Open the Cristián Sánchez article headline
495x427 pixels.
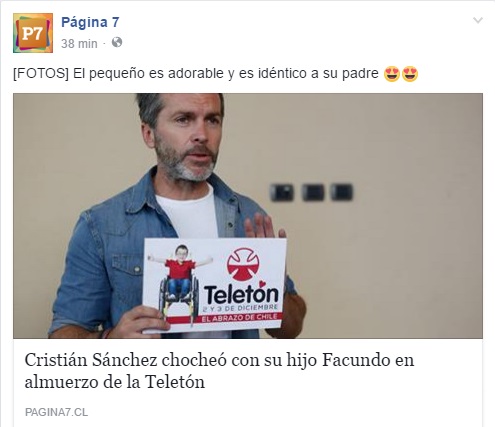219,371
